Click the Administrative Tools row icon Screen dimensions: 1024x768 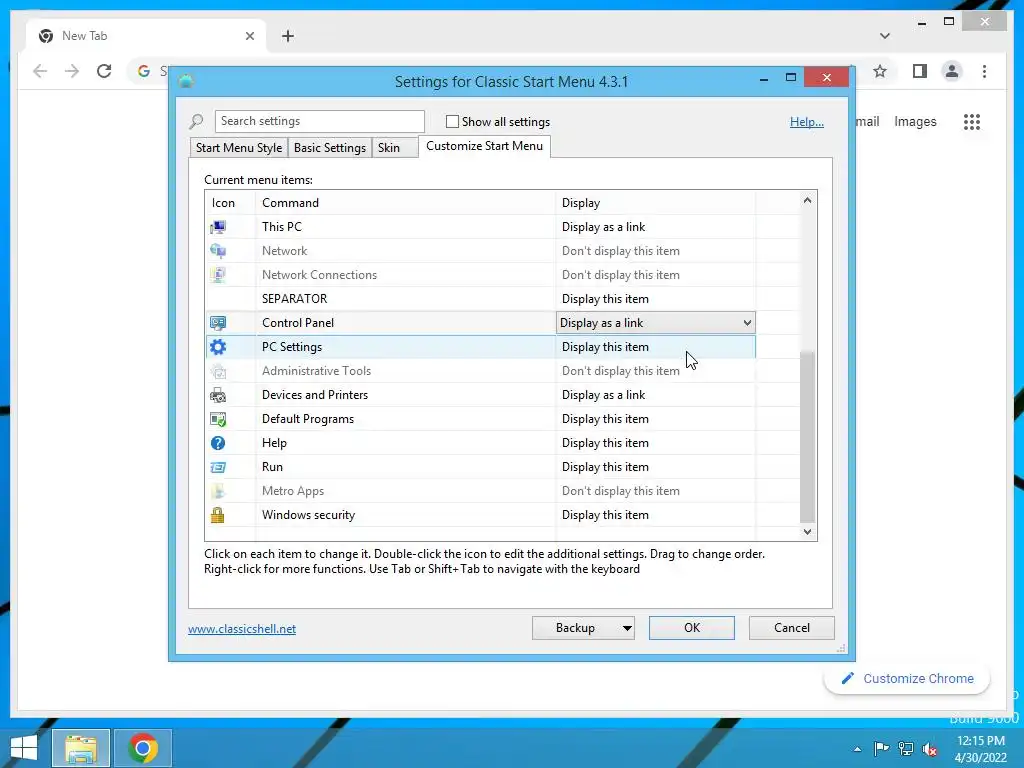tap(217, 371)
